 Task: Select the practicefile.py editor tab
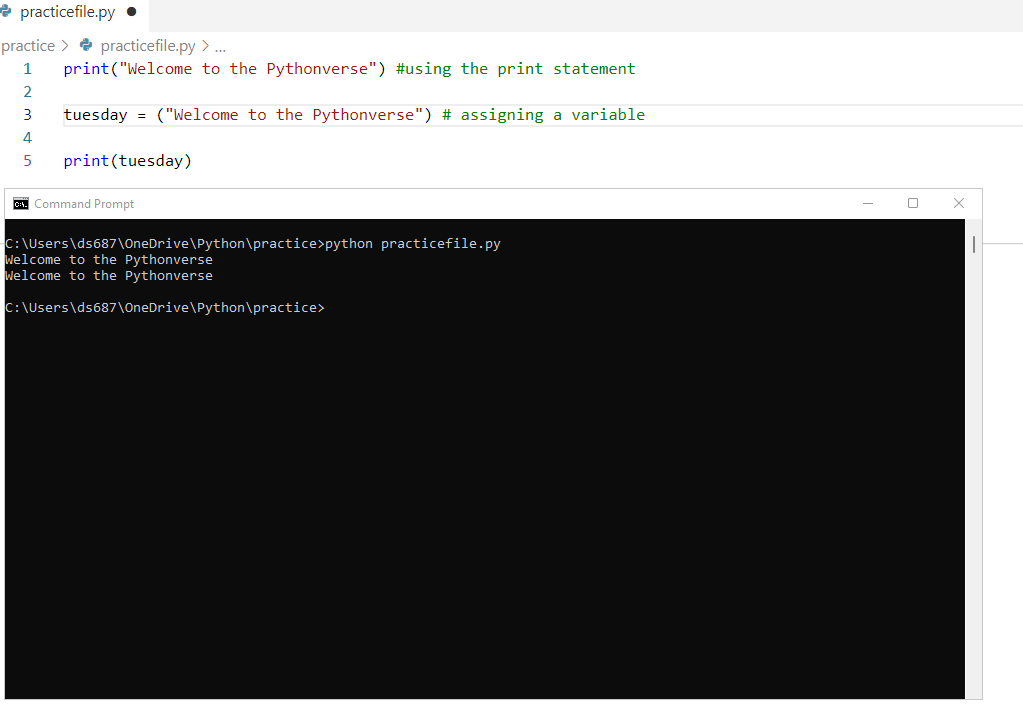(74, 13)
